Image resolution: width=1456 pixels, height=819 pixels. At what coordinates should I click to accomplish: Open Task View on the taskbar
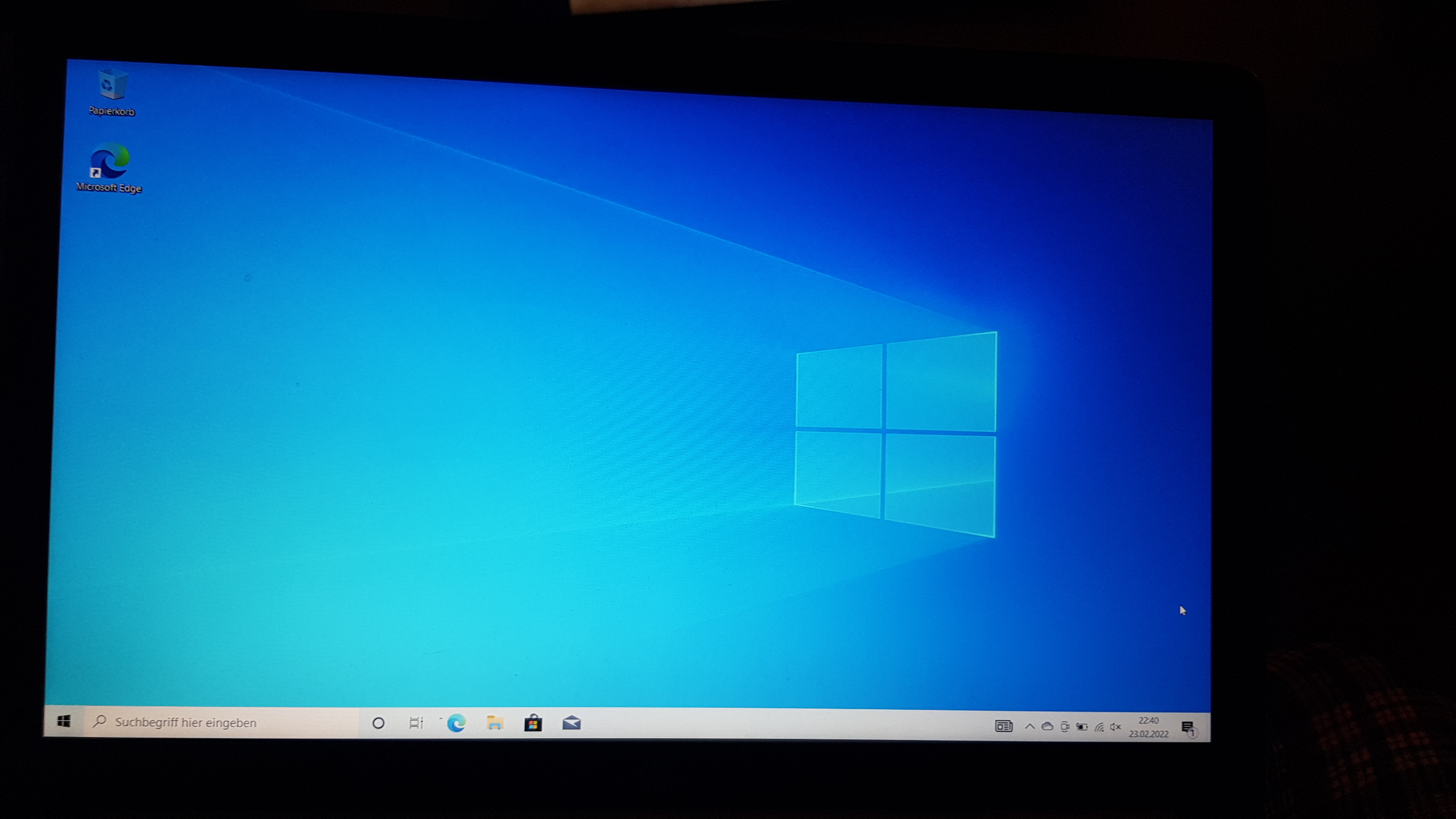coord(416,723)
